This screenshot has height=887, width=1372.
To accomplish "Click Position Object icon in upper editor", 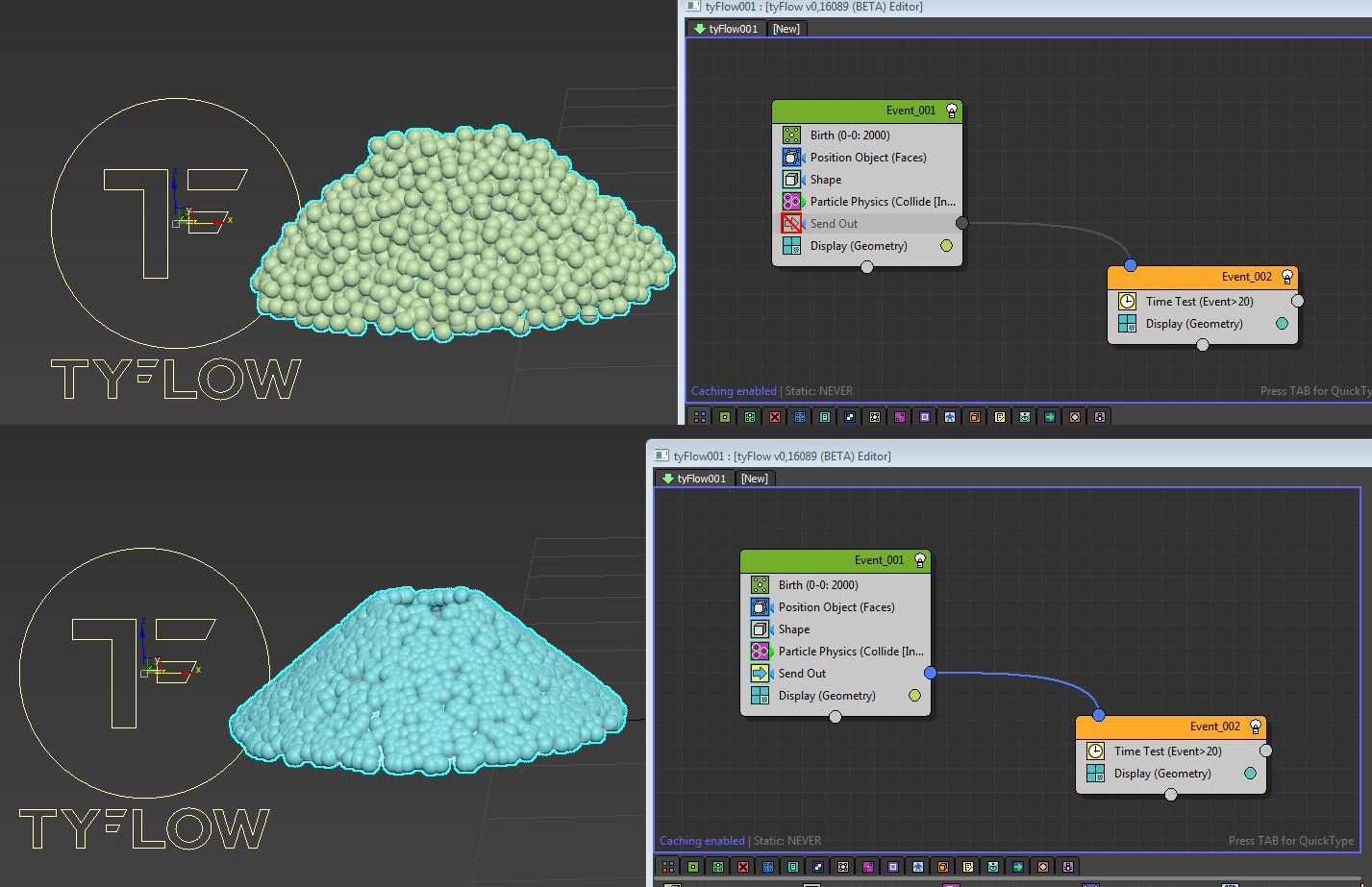I will click(791, 158).
